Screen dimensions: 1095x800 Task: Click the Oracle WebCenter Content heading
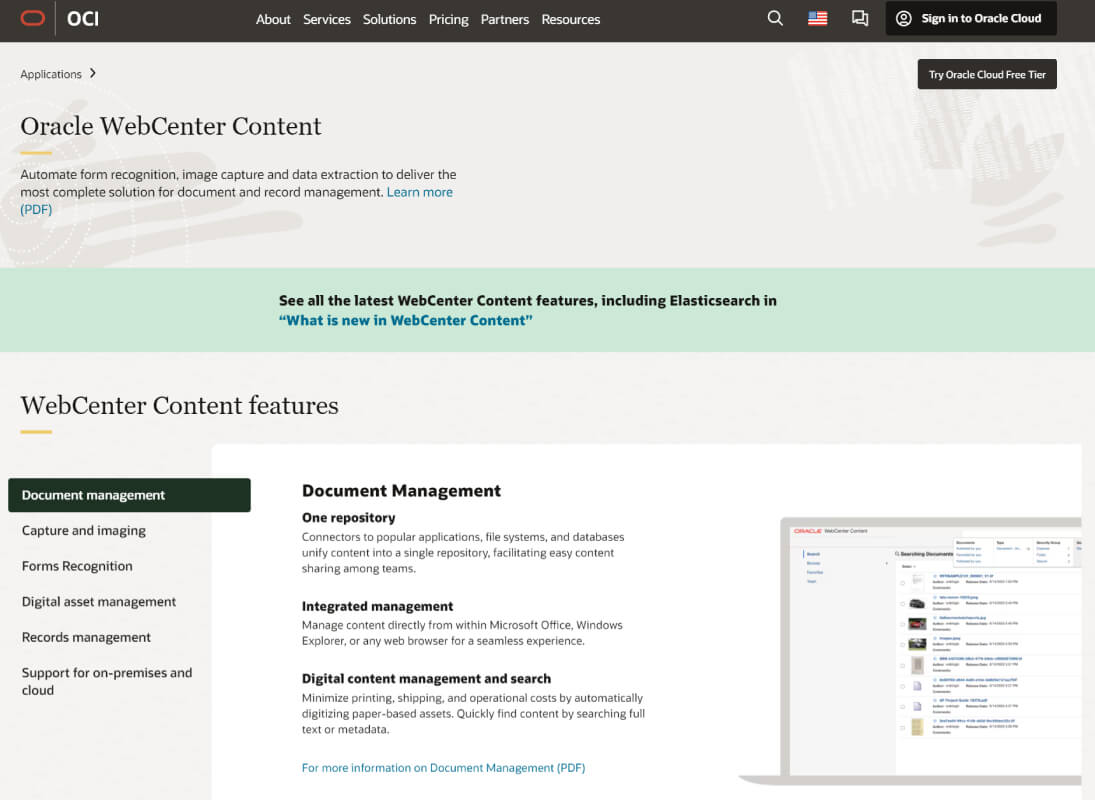171,126
